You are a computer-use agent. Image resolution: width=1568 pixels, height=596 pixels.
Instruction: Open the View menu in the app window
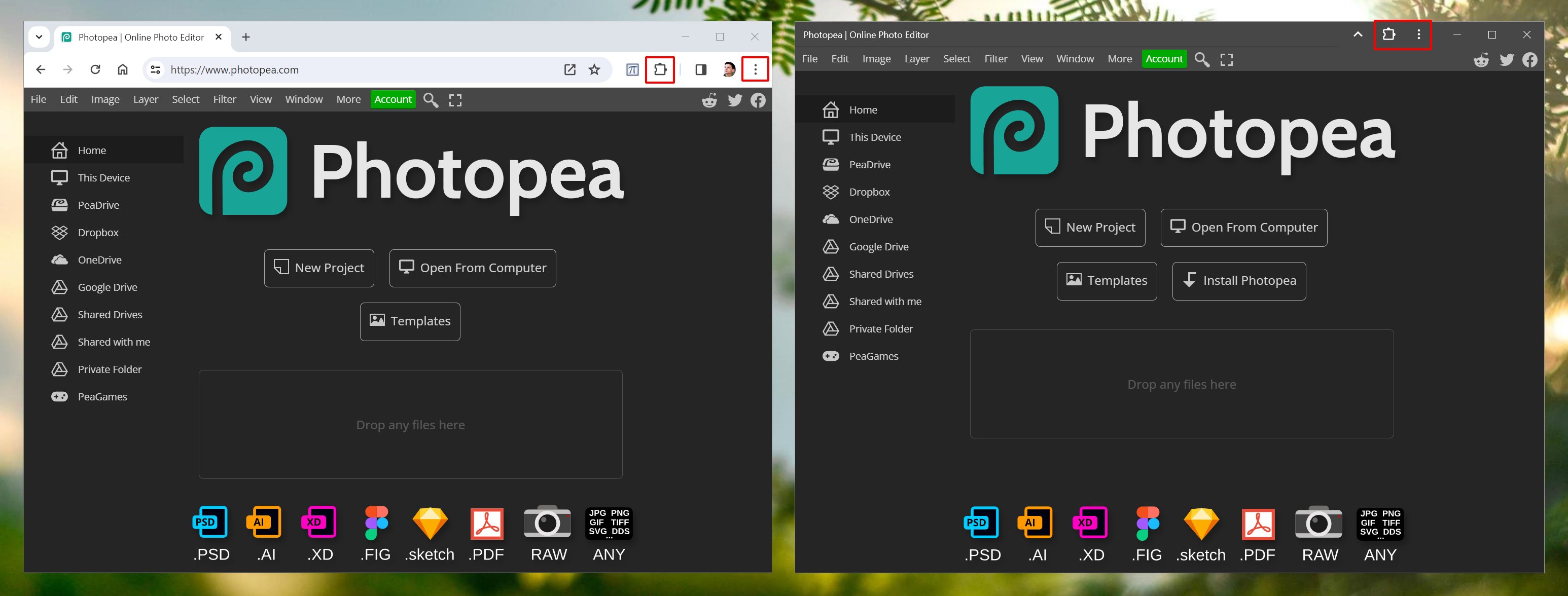(x=1032, y=58)
